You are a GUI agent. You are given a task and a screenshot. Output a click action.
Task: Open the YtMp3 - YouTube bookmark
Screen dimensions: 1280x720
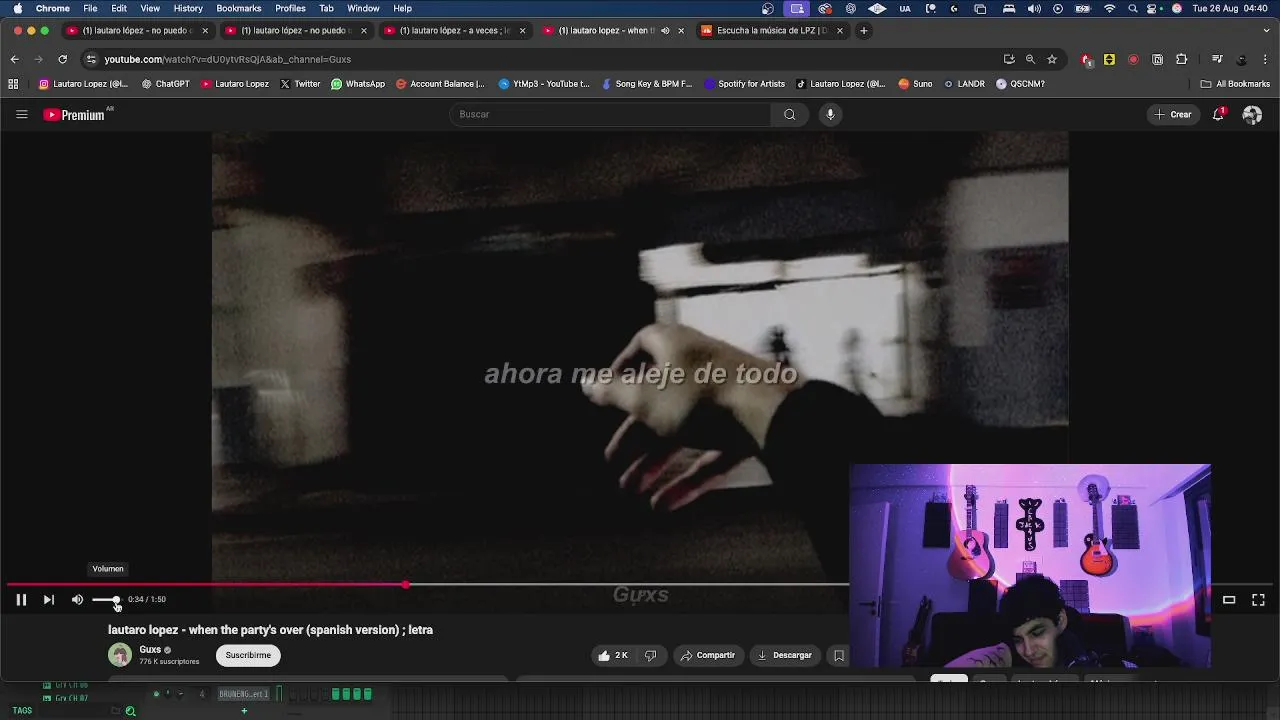click(544, 84)
